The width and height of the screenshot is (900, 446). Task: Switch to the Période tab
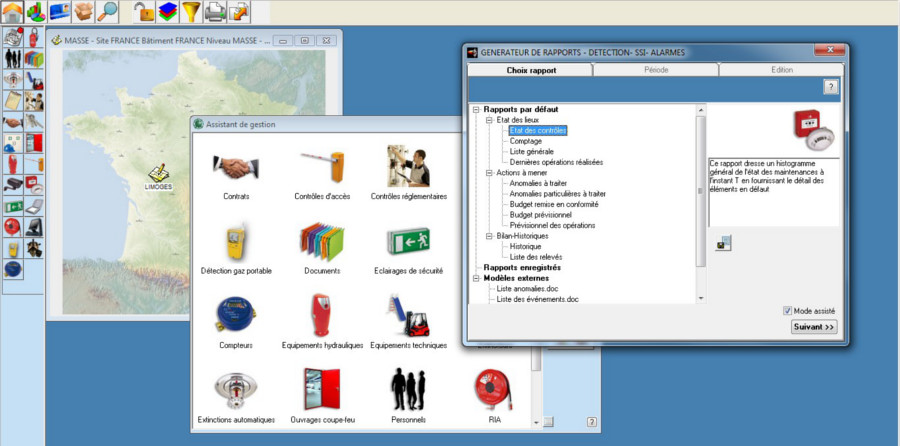click(654, 70)
